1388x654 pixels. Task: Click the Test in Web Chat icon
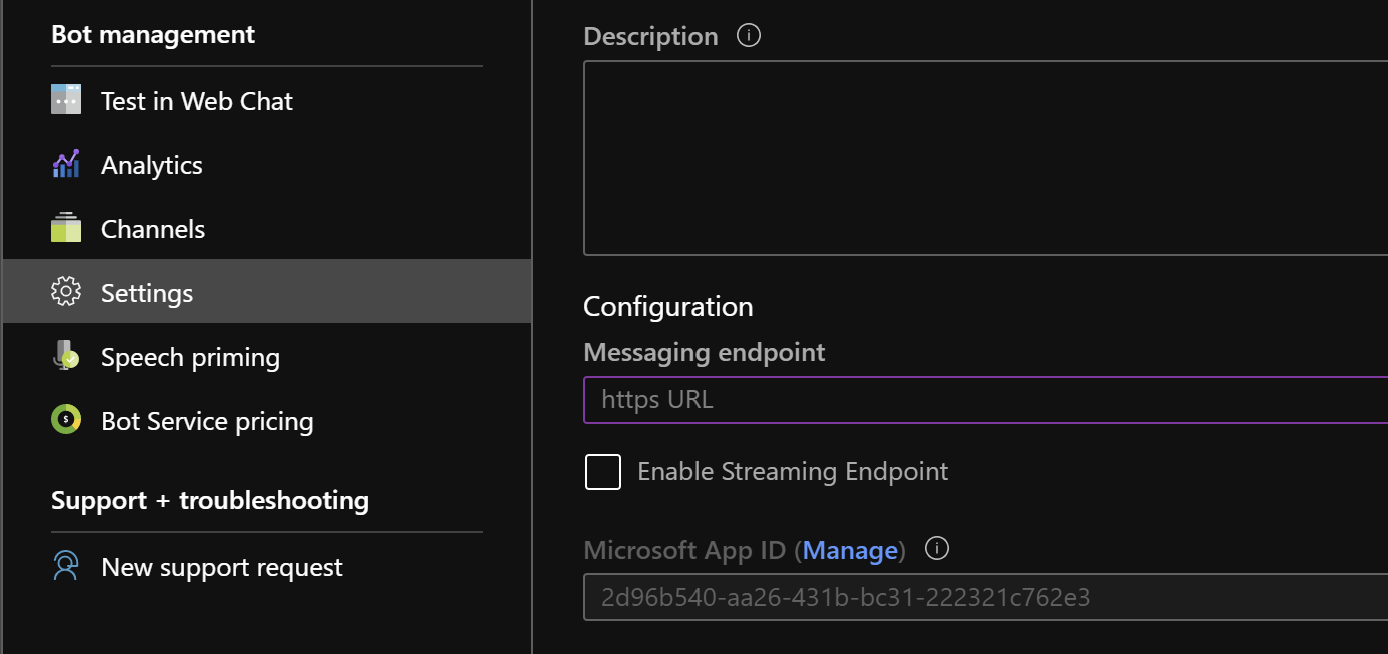click(x=66, y=100)
